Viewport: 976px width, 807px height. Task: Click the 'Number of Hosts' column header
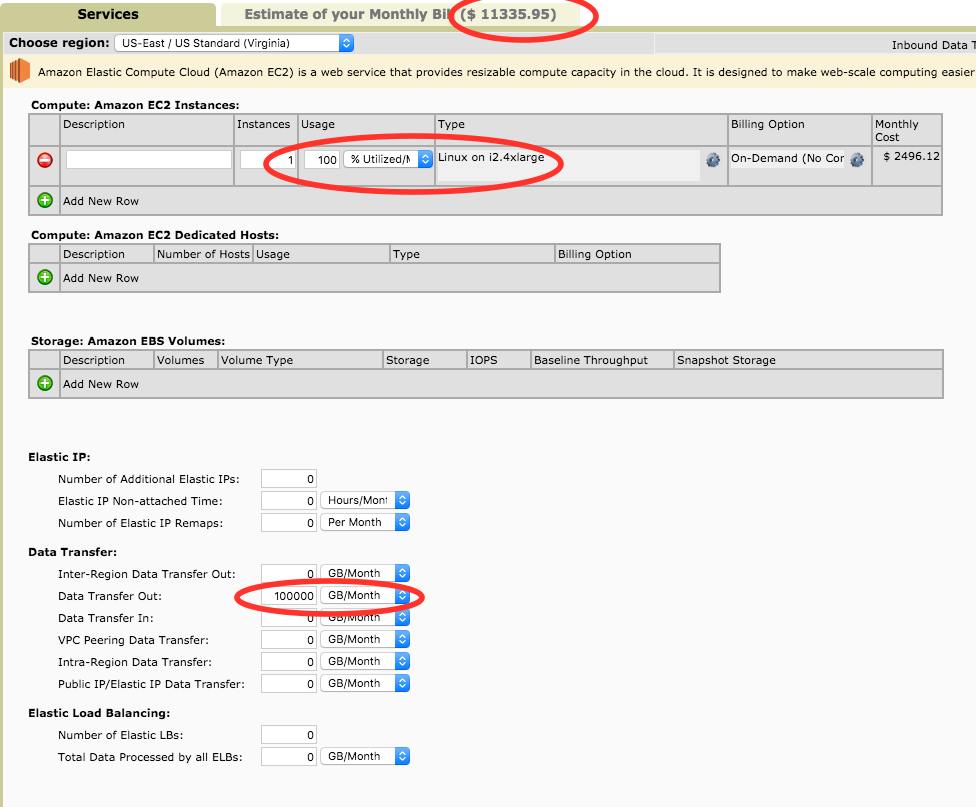pyautogui.click(x=203, y=254)
